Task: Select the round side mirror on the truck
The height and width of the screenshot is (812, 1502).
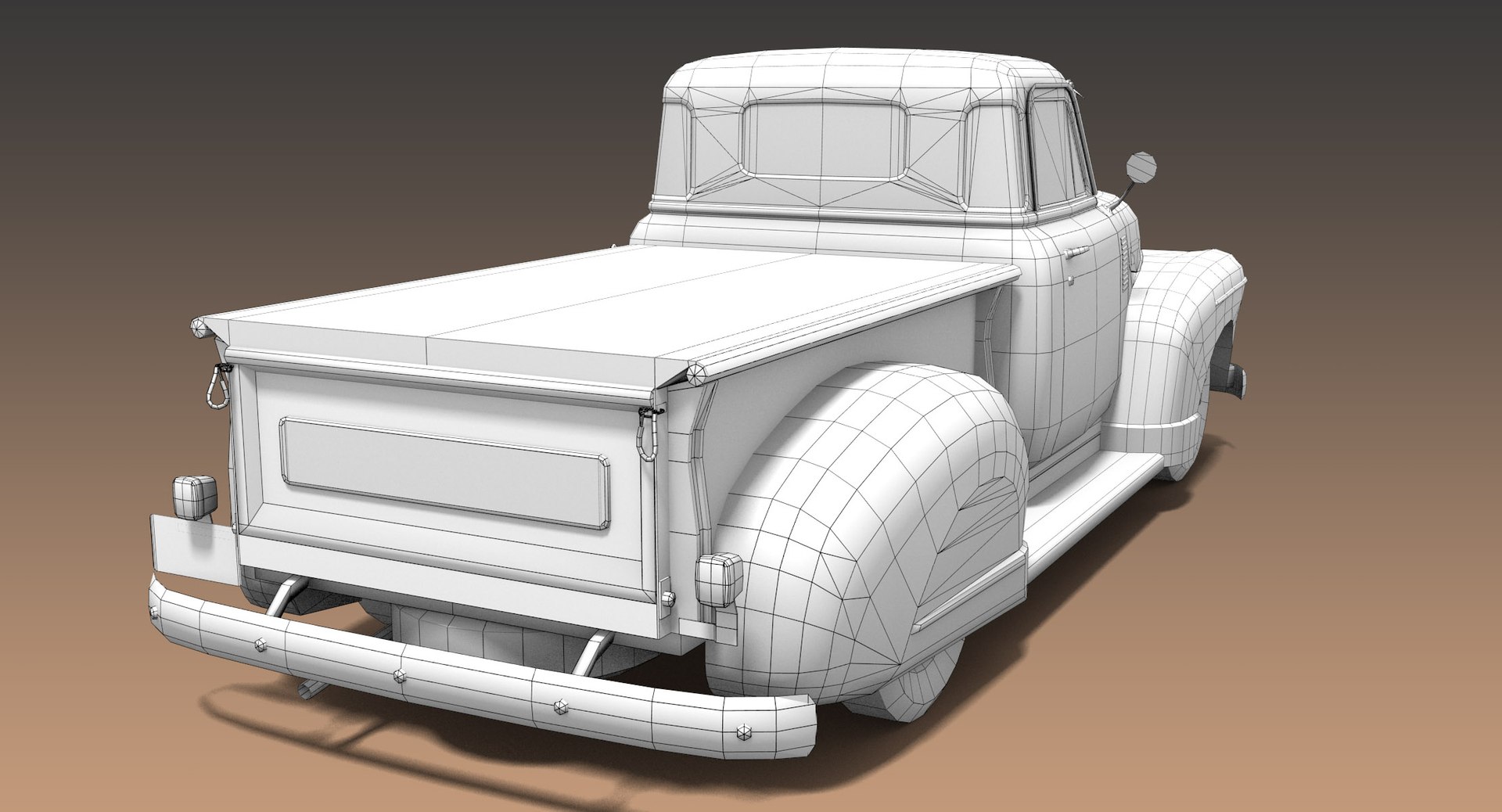Action: click(x=1141, y=167)
